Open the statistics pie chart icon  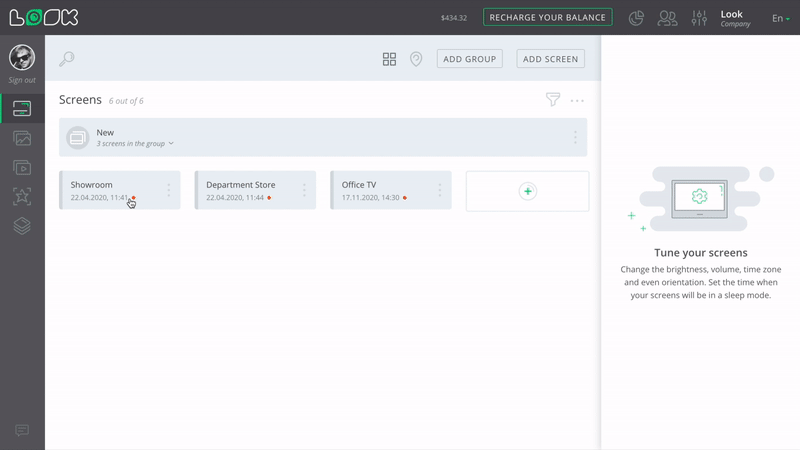click(x=636, y=18)
